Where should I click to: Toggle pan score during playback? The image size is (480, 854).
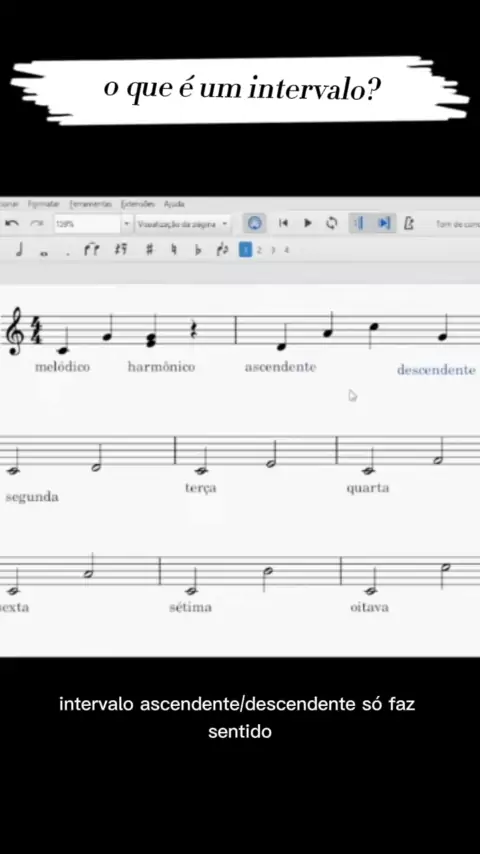(384, 223)
